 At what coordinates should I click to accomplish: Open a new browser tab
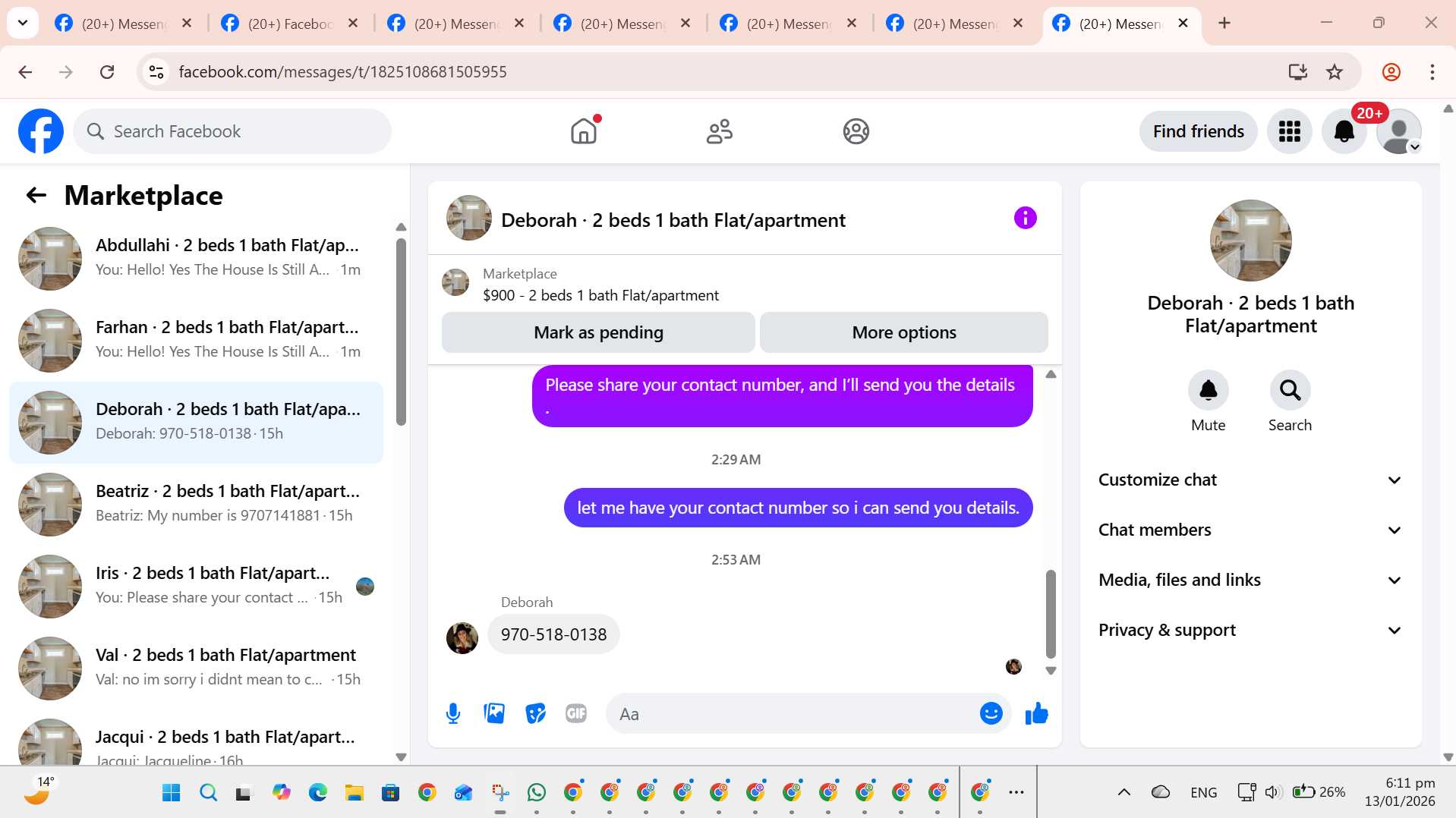click(x=1224, y=24)
